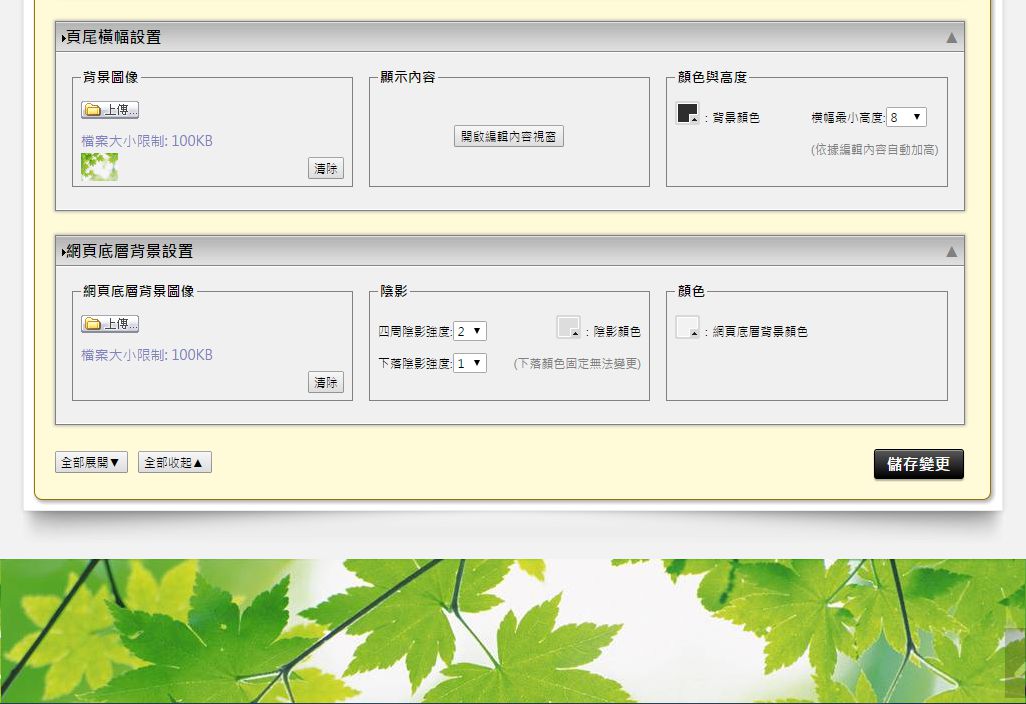The height and width of the screenshot is (704, 1026).
Task: Click the folder 上傳 button under 背景圖像
Action: pyautogui.click(x=110, y=110)
